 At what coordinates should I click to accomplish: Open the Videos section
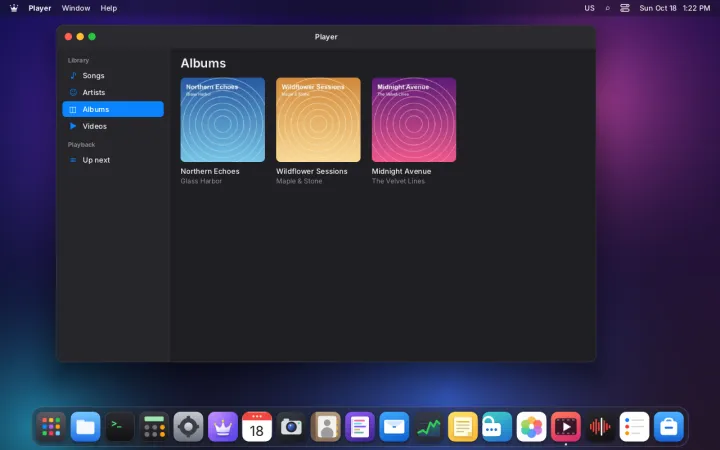pos(113,126)
